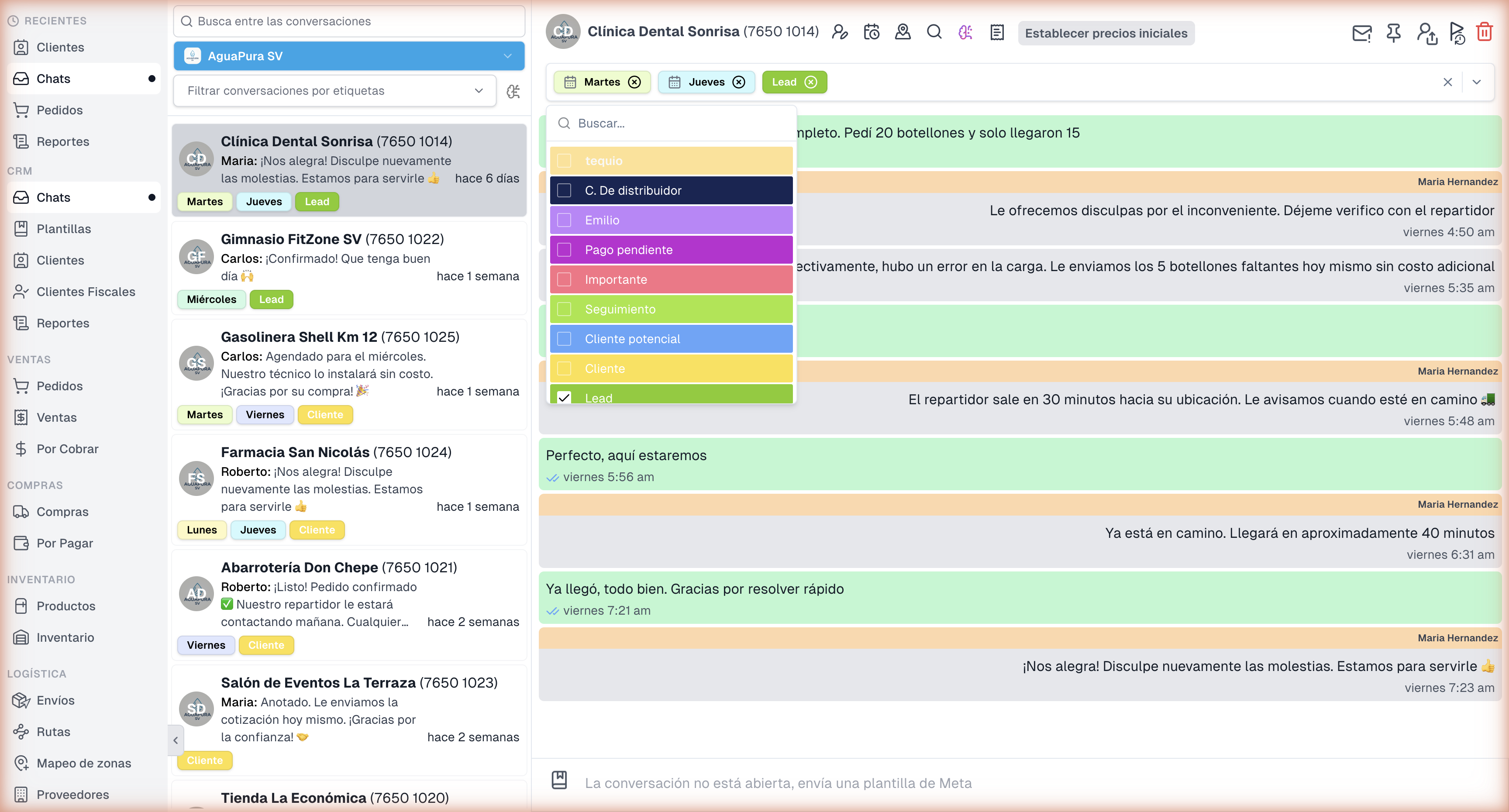
Task: Remove the Martes tag chip
Action: point(634,82)
